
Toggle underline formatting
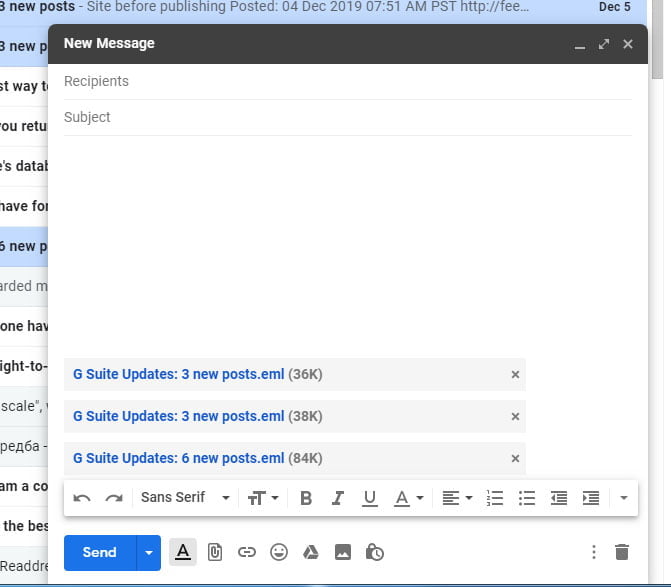pos(370,498)
